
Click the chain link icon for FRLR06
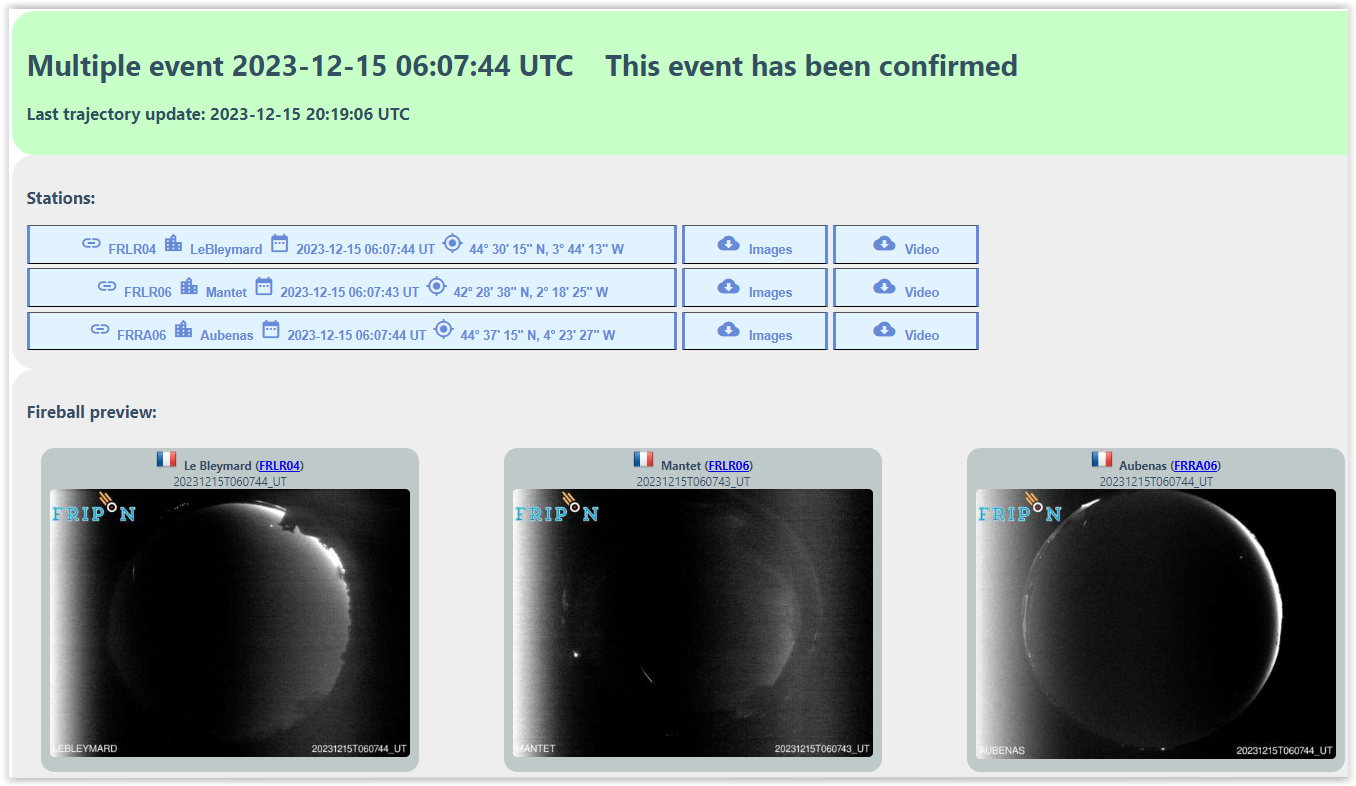107,286
